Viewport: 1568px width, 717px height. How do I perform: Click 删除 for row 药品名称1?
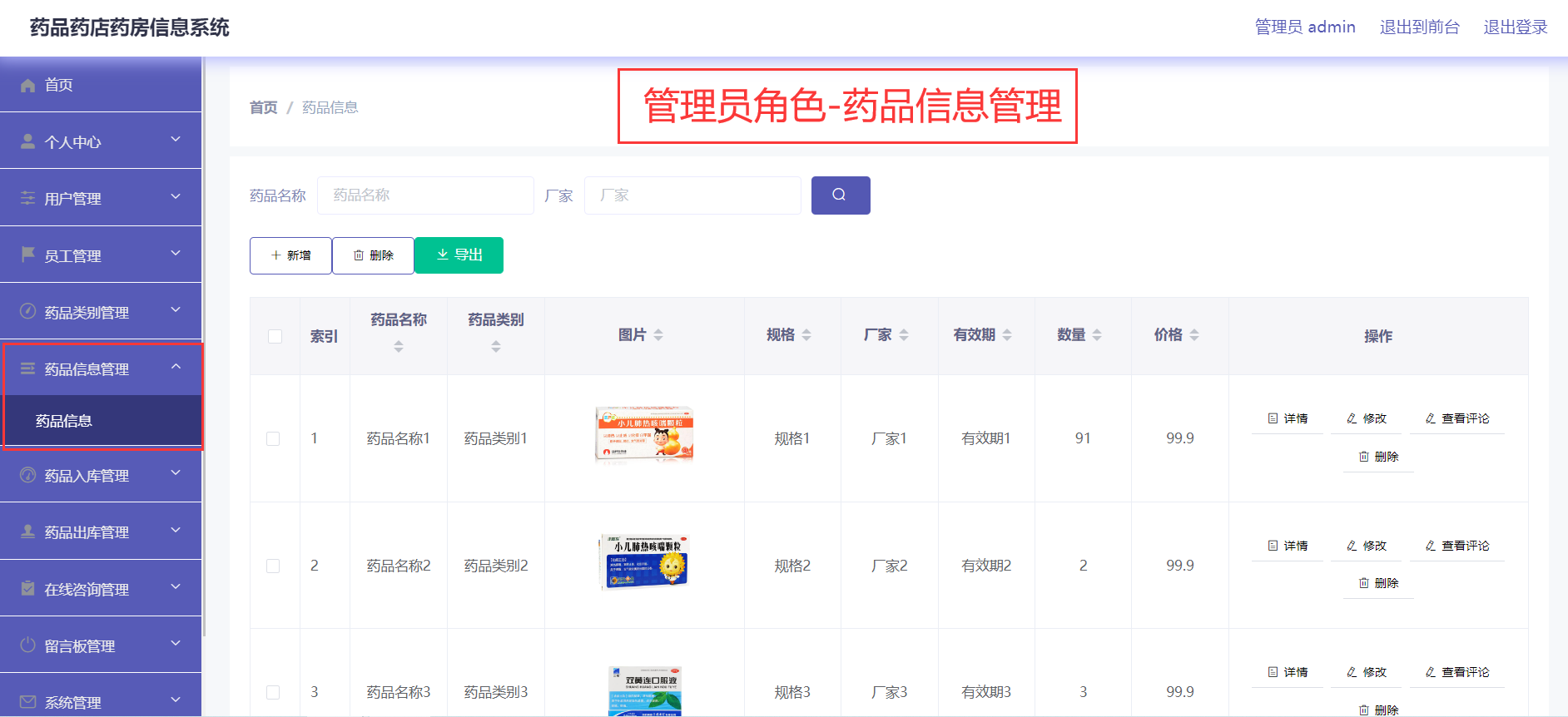pos(1378,457)
